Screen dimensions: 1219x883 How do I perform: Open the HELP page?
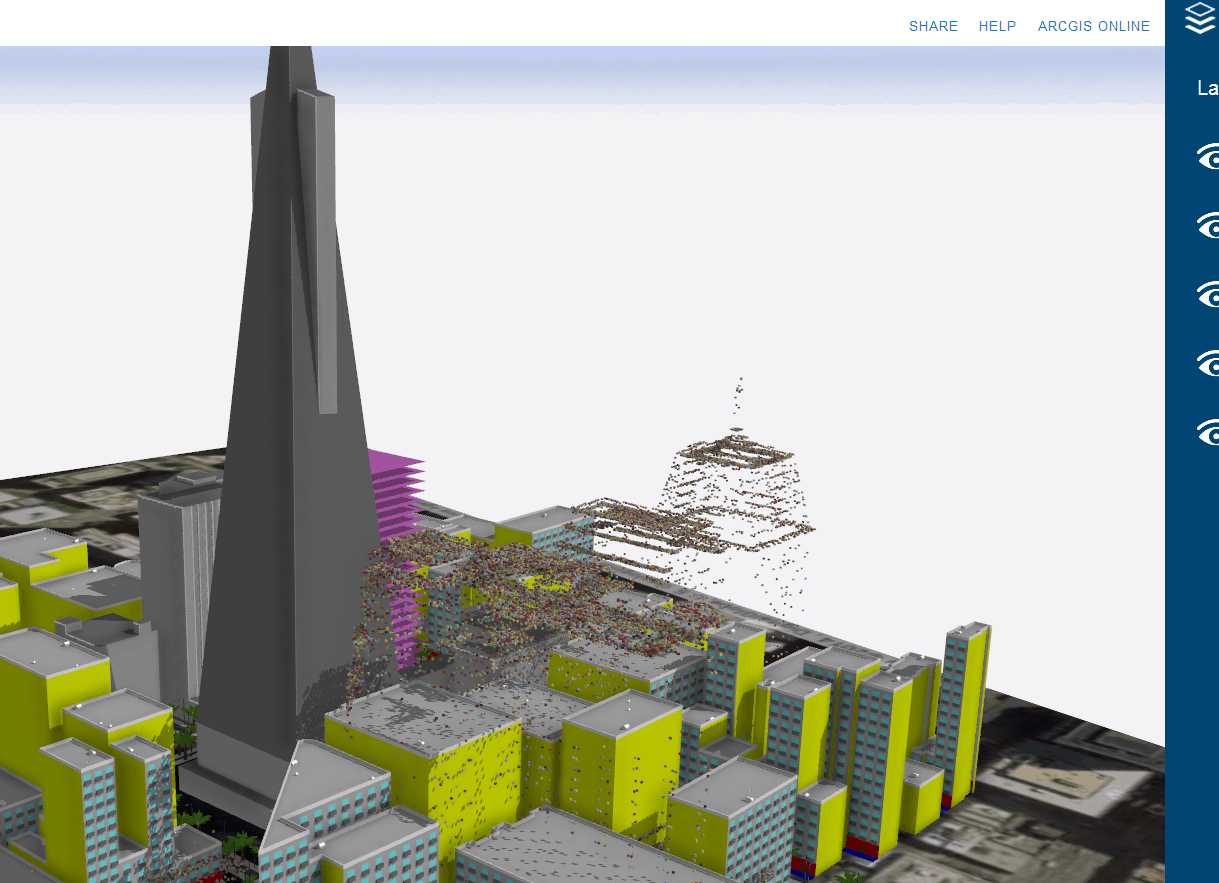click(997, 26)
